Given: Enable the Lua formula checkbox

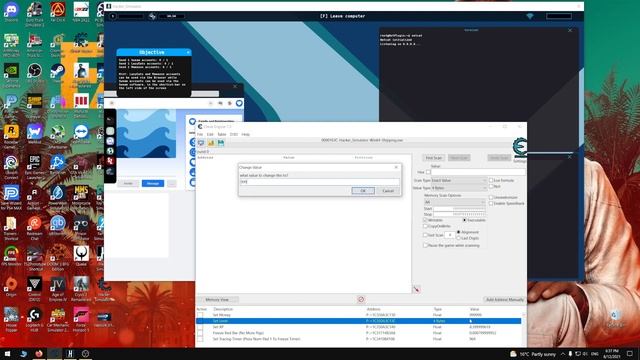Looking at the screenshot, I should [491, 180].
